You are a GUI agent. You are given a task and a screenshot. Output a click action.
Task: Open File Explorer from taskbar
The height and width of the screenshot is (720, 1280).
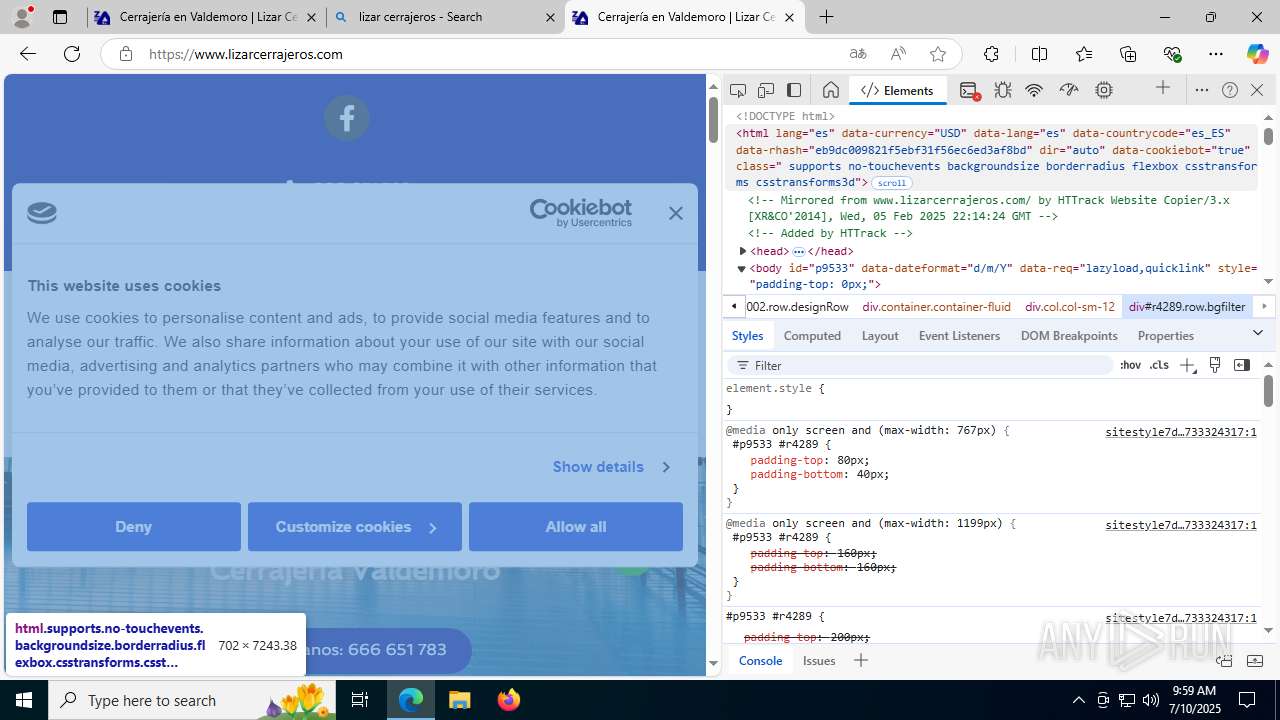[x=459, y=700]
